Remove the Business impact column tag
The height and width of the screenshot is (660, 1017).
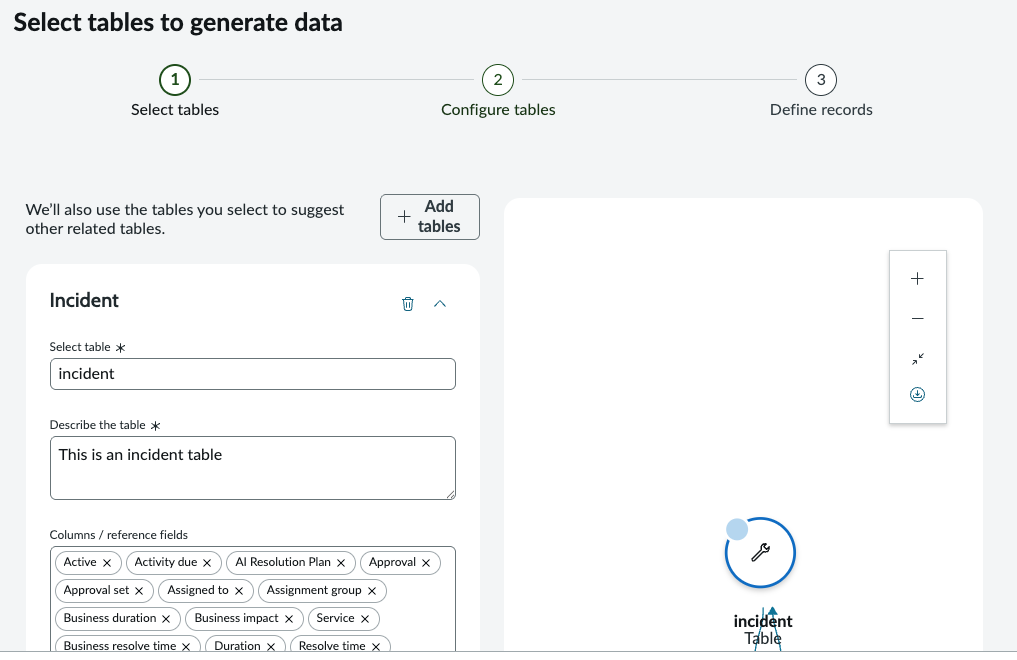[289, 619]
